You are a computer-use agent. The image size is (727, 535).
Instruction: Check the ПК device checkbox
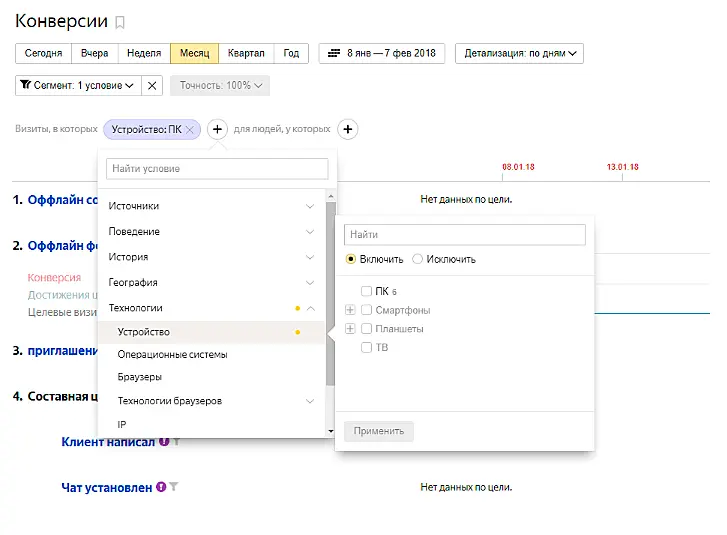367,291
